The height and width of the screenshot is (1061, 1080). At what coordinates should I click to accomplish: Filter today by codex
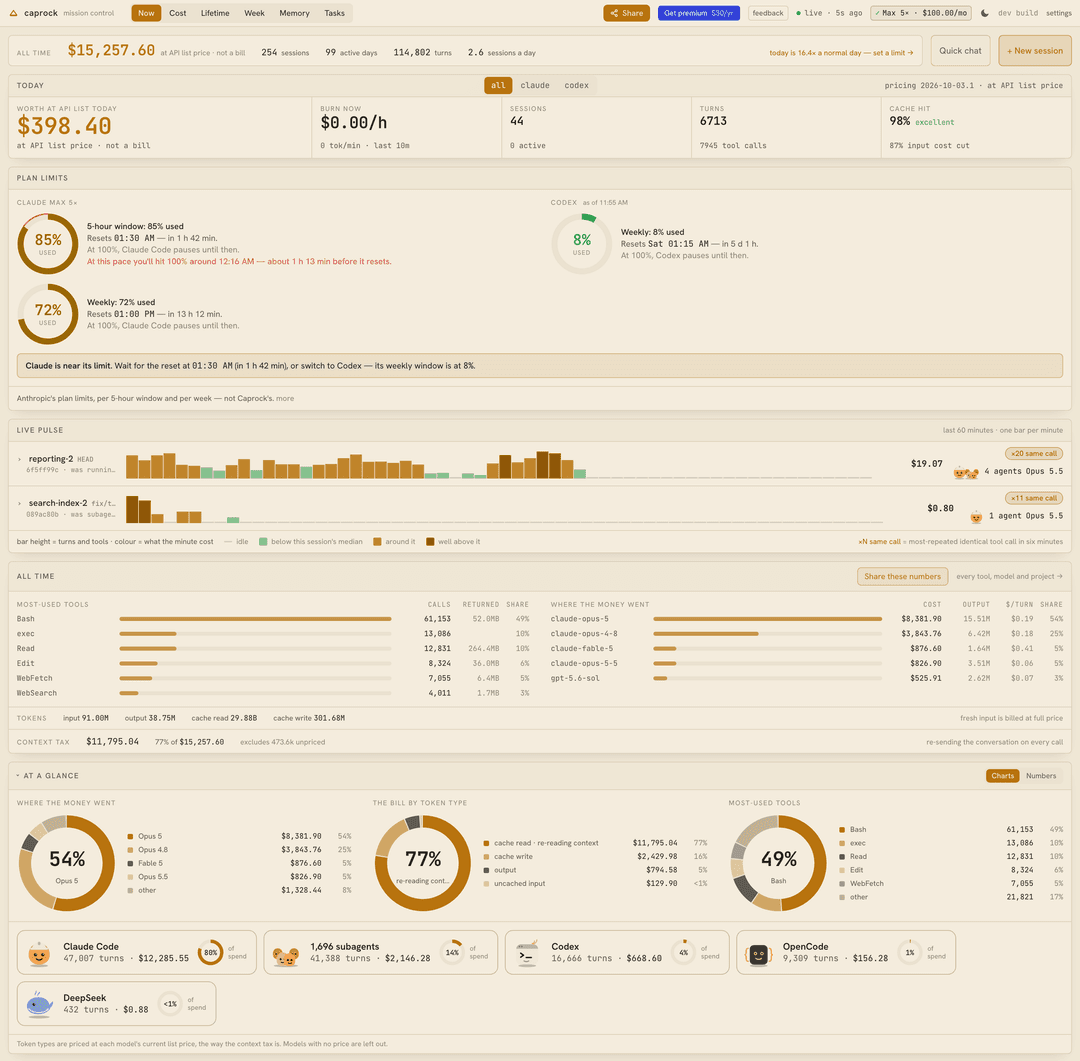577,85
